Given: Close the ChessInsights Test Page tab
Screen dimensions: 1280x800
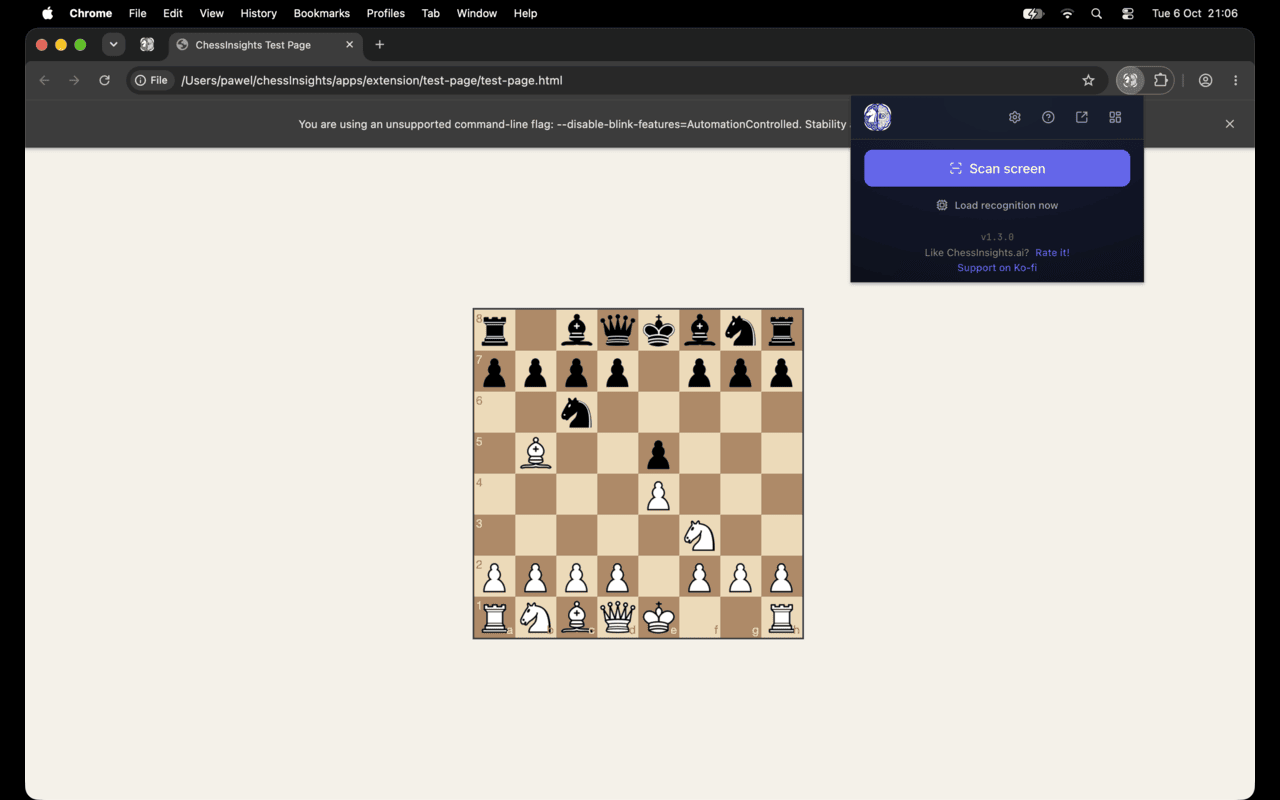Looking at the screenshot, I should pos(349,45).
